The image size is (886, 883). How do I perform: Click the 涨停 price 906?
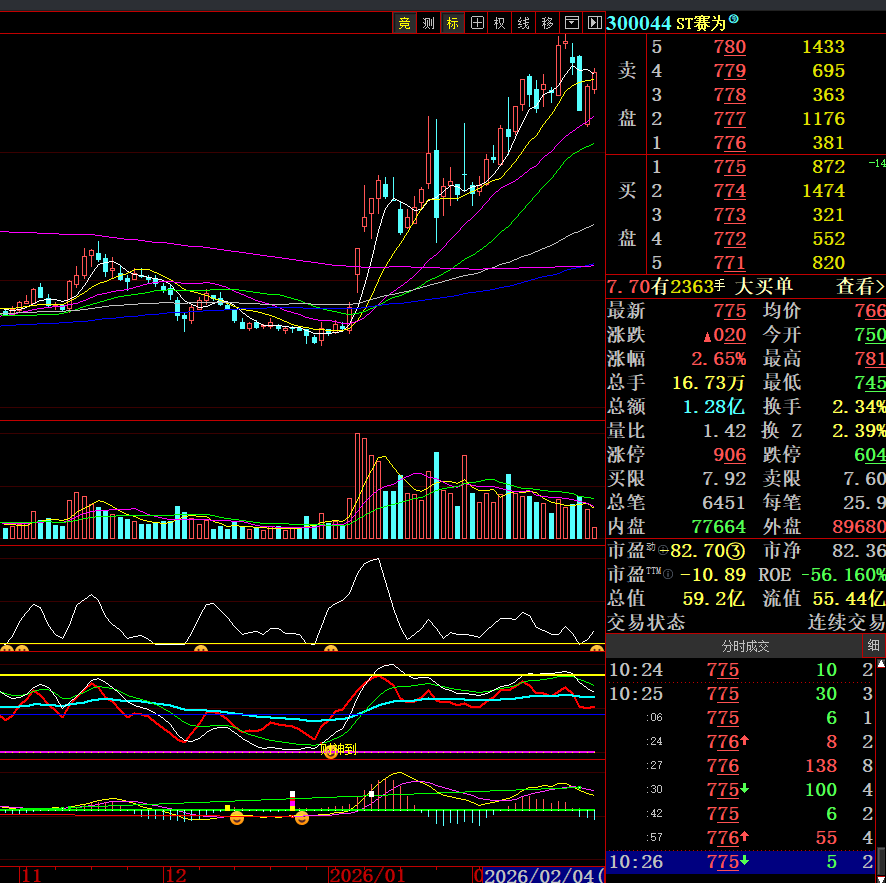click(729, 455)
